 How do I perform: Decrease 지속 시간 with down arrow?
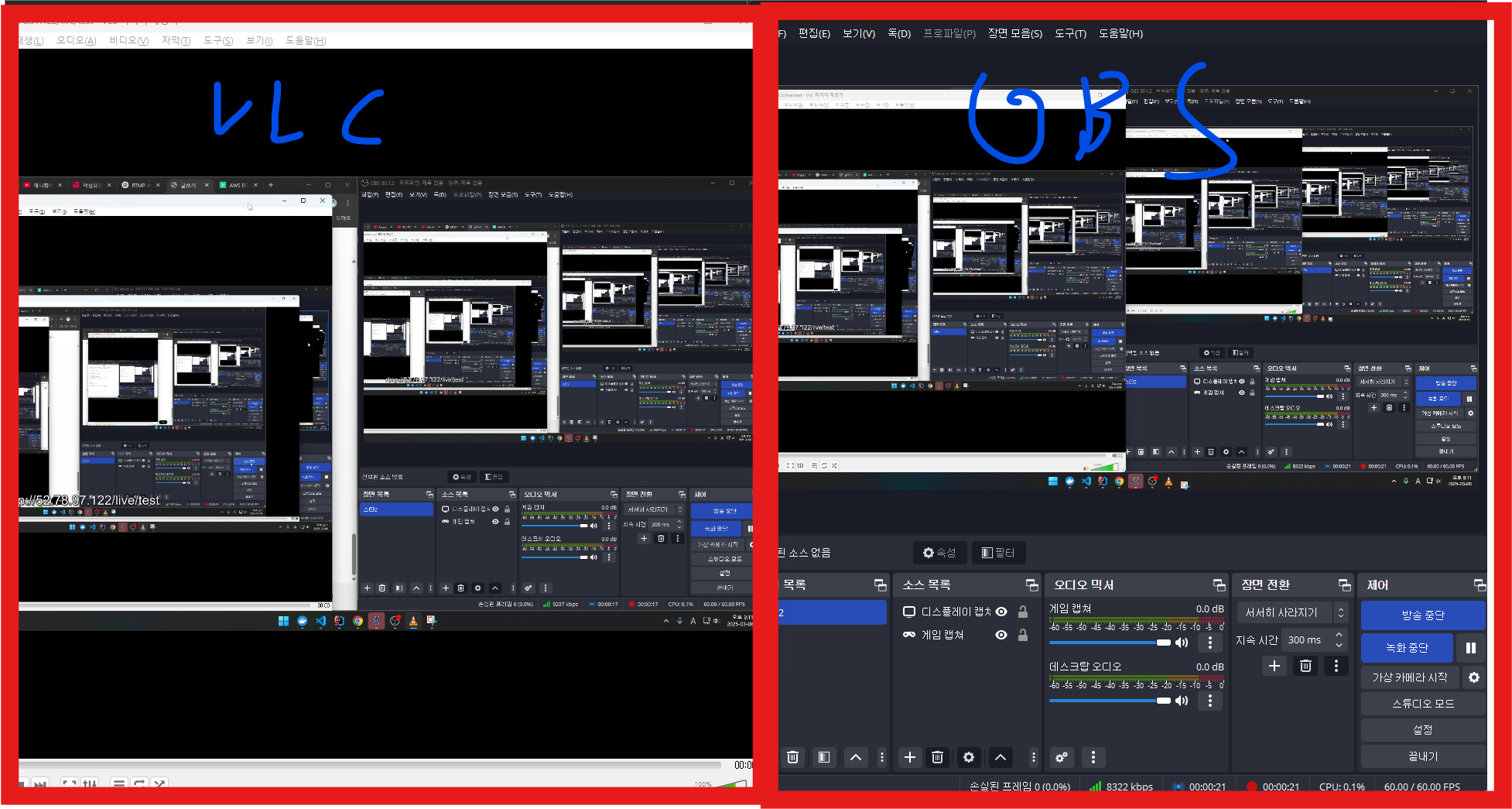(x=1339, y=645)
